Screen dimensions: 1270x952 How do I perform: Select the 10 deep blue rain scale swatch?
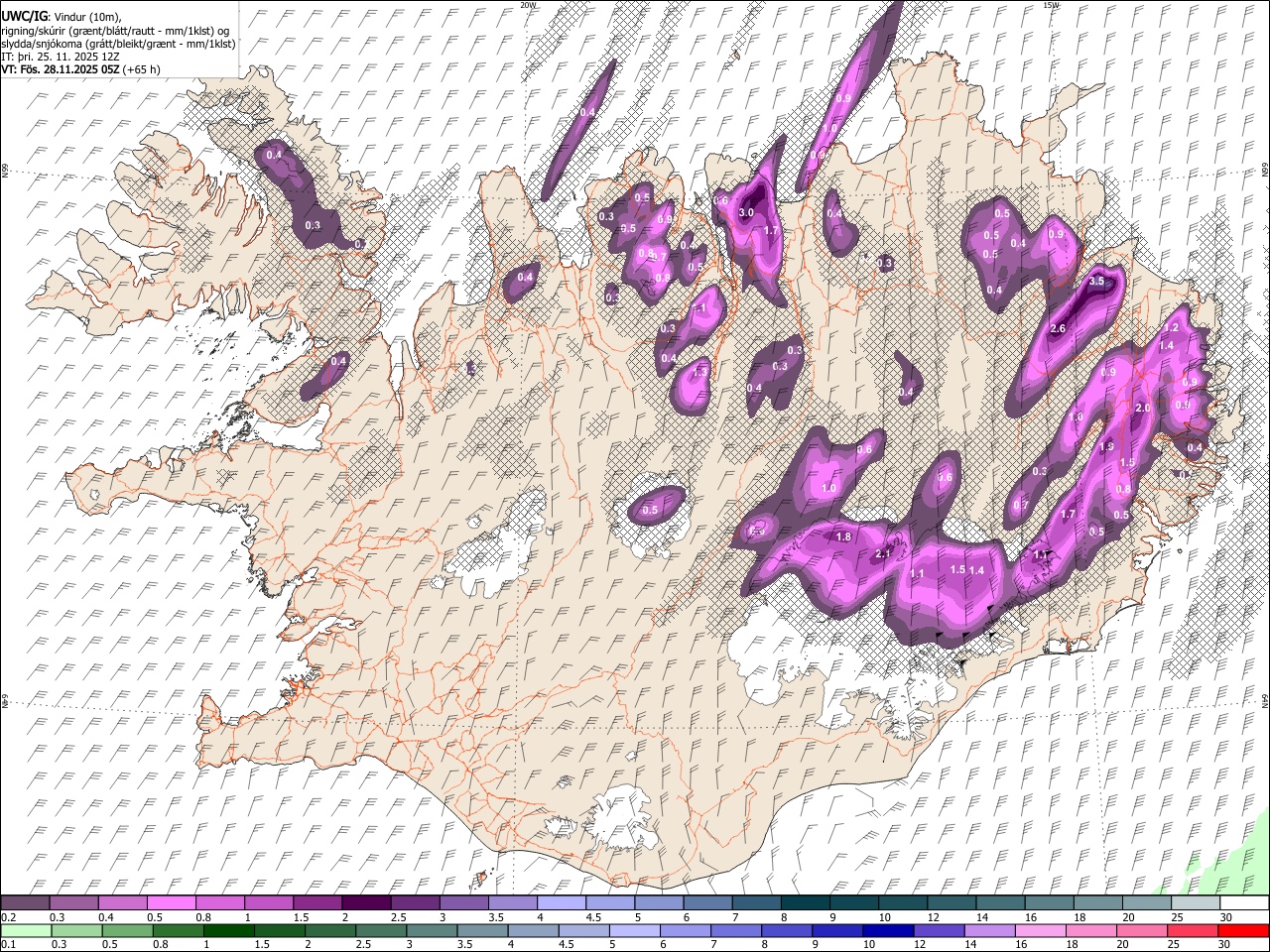[x=888, y=930]
